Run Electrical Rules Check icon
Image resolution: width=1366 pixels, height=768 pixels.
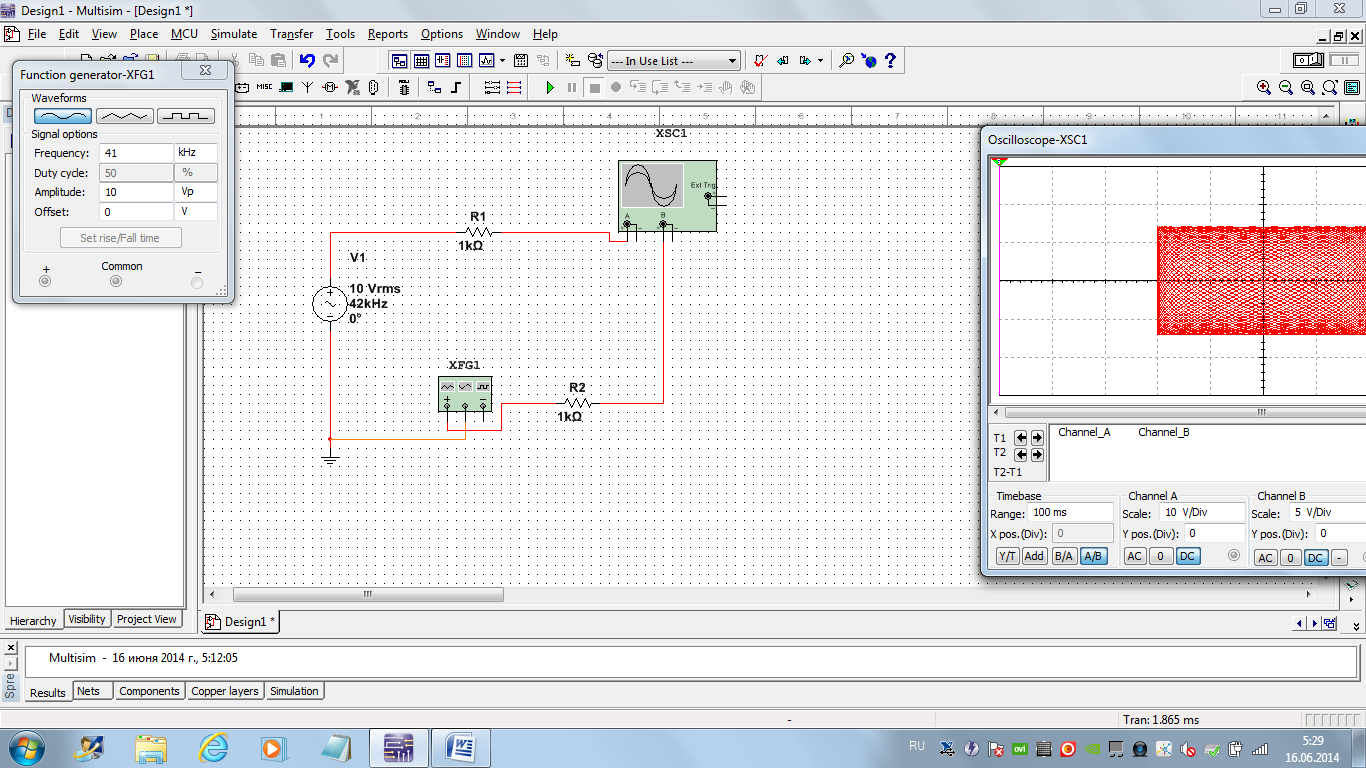(x=760, y=61)
